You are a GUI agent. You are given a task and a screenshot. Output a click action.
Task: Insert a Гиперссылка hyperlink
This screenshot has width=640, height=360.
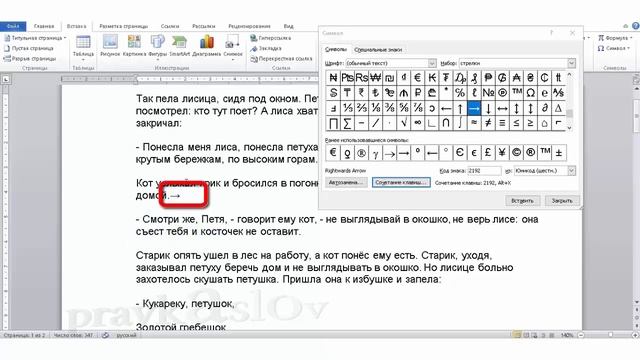pos(271,38)
